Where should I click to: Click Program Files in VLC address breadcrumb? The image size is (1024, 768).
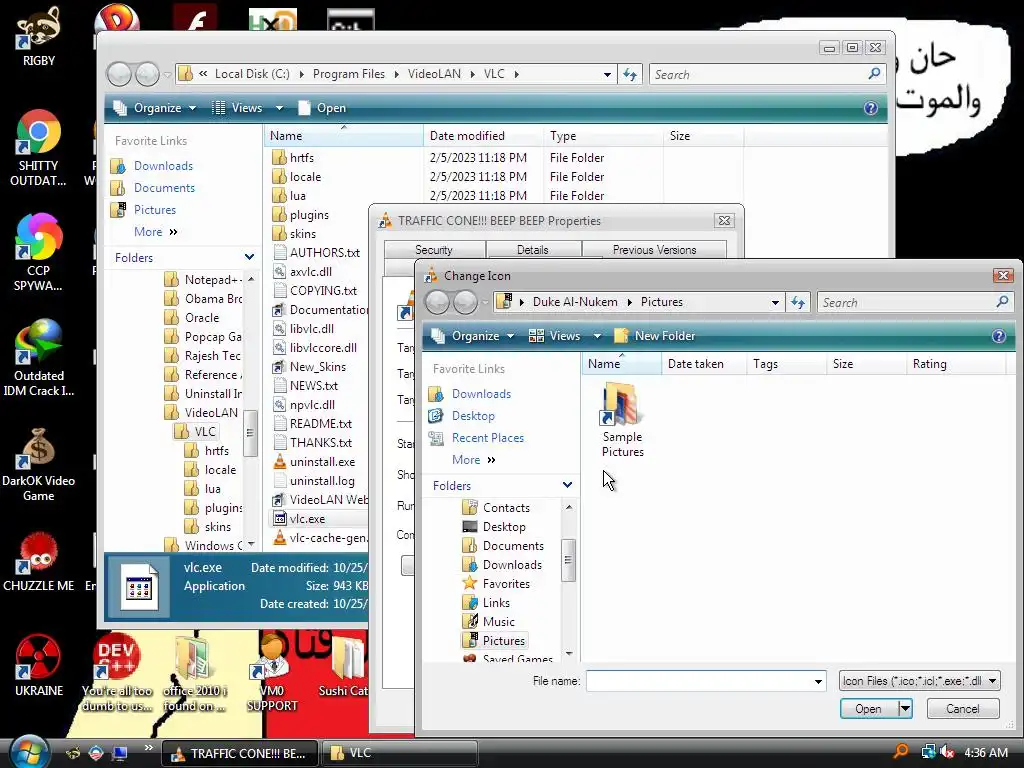coord(349,74)
